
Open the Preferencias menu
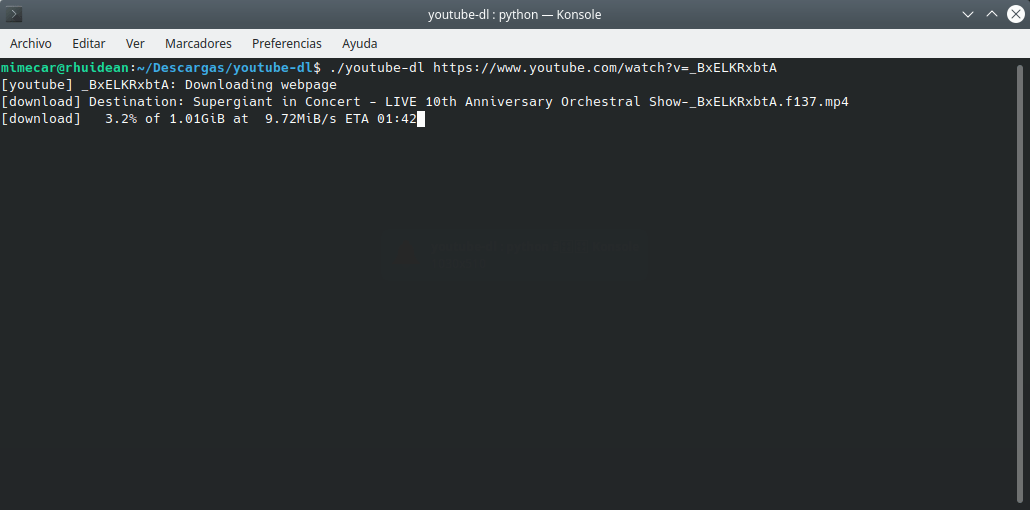pyautogui.click(x=287, y=43)
